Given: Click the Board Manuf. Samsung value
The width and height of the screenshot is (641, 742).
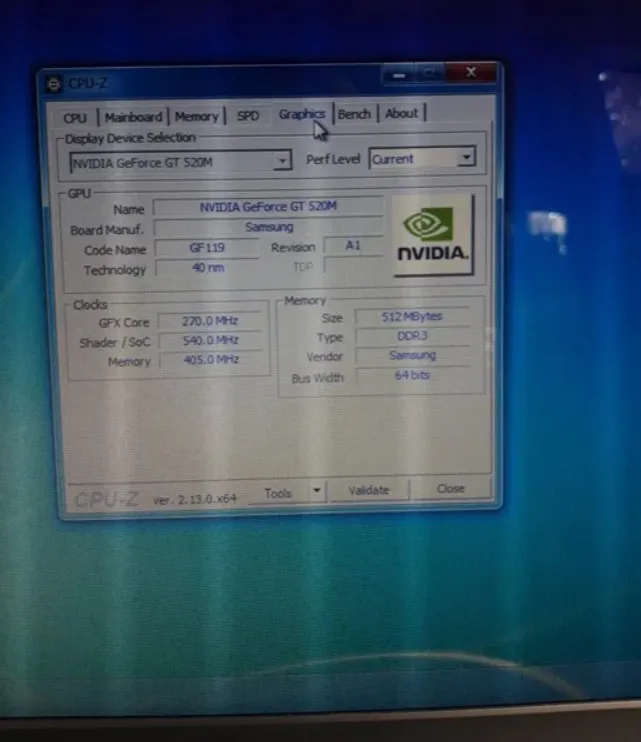Looking at the screenshot, I should (x=268, y=227).
